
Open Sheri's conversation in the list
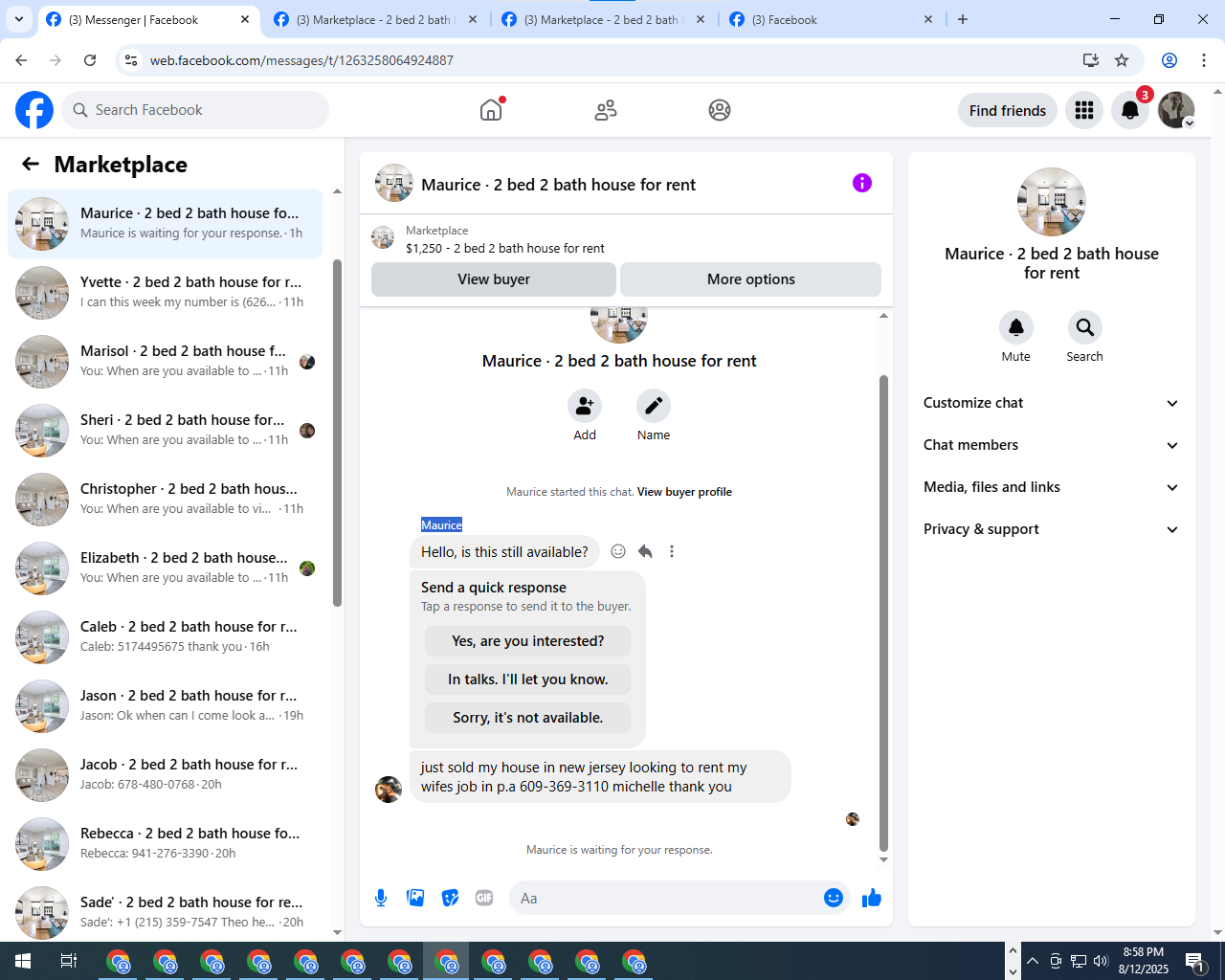(x=165, y=431)
